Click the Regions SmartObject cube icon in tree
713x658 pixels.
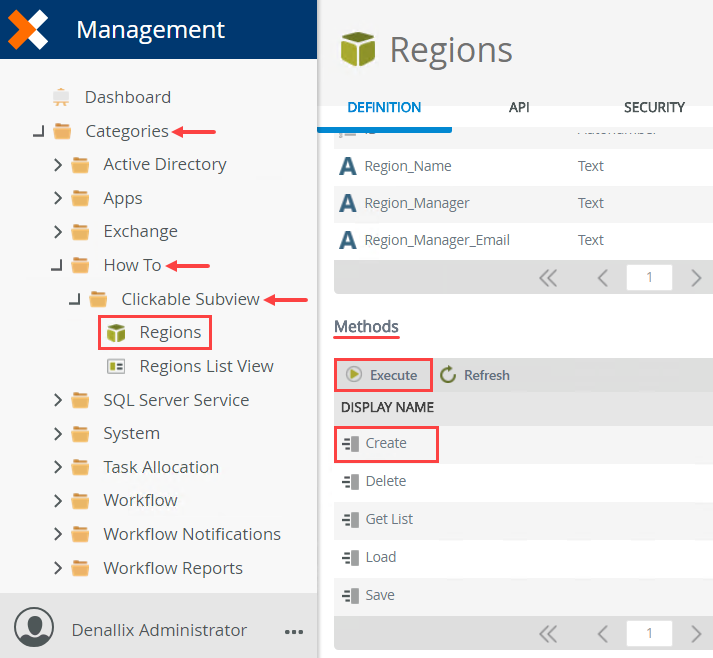pos(116,332)
